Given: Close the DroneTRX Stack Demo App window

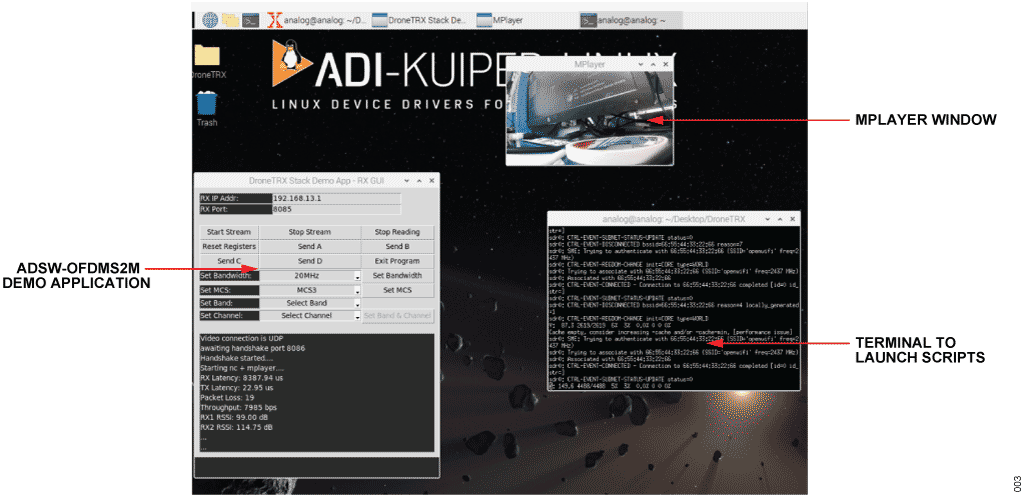Looking at the screenshot, I should coord(432,181).
